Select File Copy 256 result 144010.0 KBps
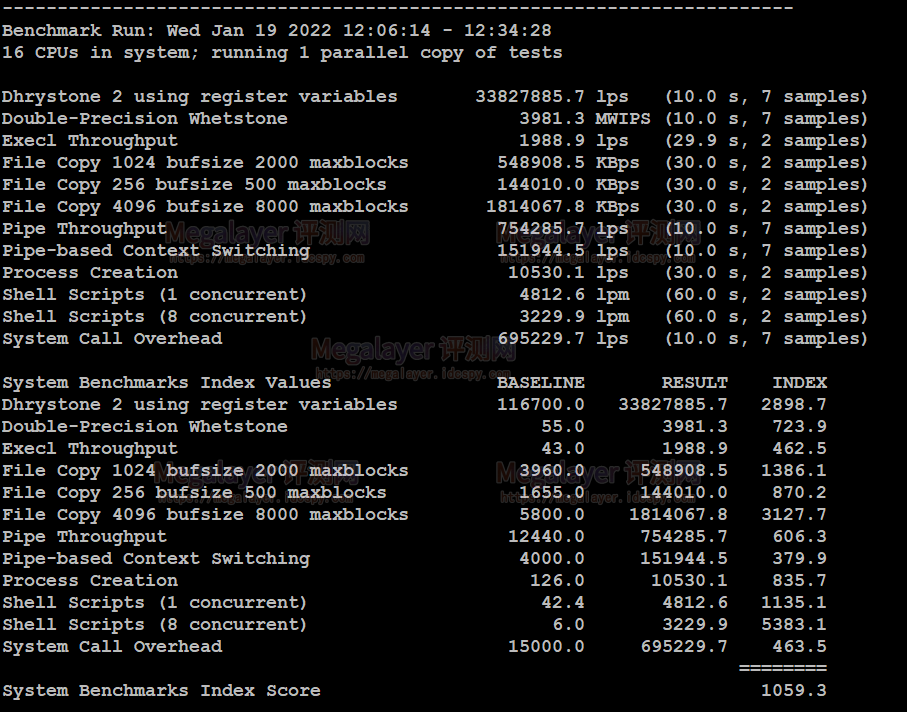 point(569,185)
